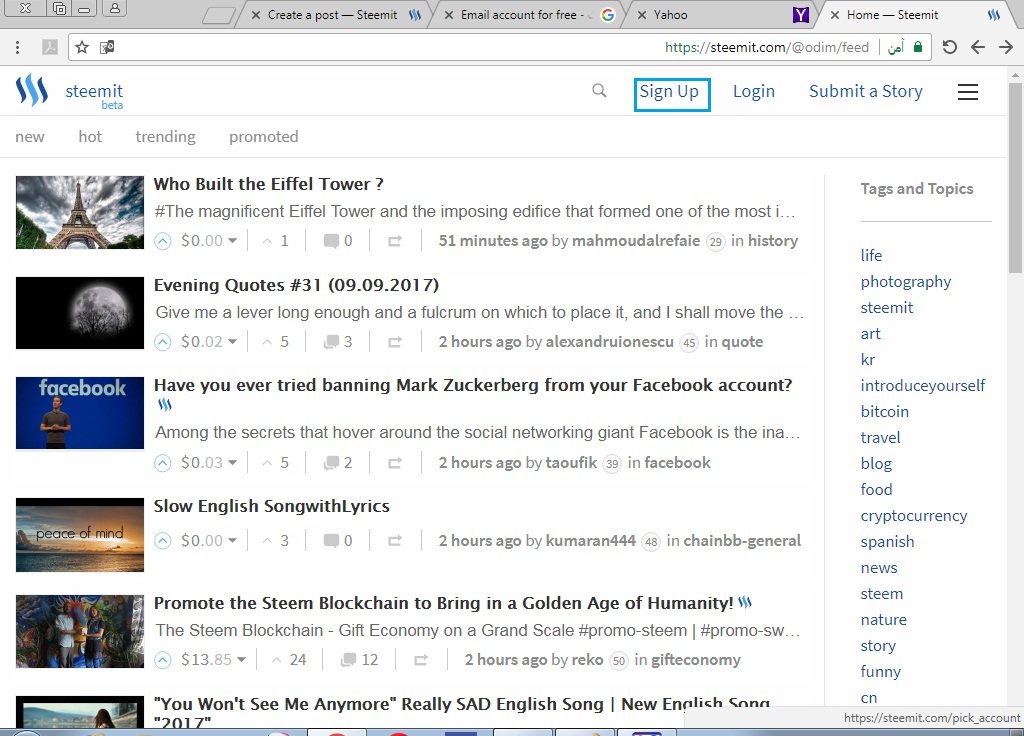The width and height of the screenshot is (1024, 736).
Task: Show the 1 vote on Eiffel post
Action: [x=275, y=241]
